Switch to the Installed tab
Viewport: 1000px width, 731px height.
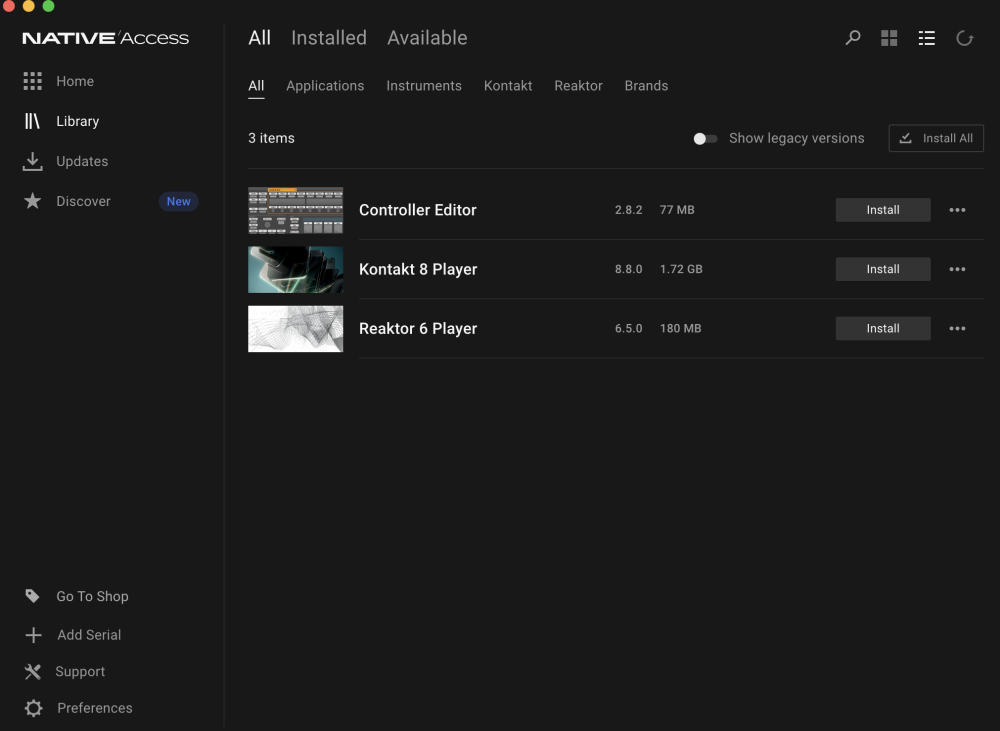[x=328, y=38]
